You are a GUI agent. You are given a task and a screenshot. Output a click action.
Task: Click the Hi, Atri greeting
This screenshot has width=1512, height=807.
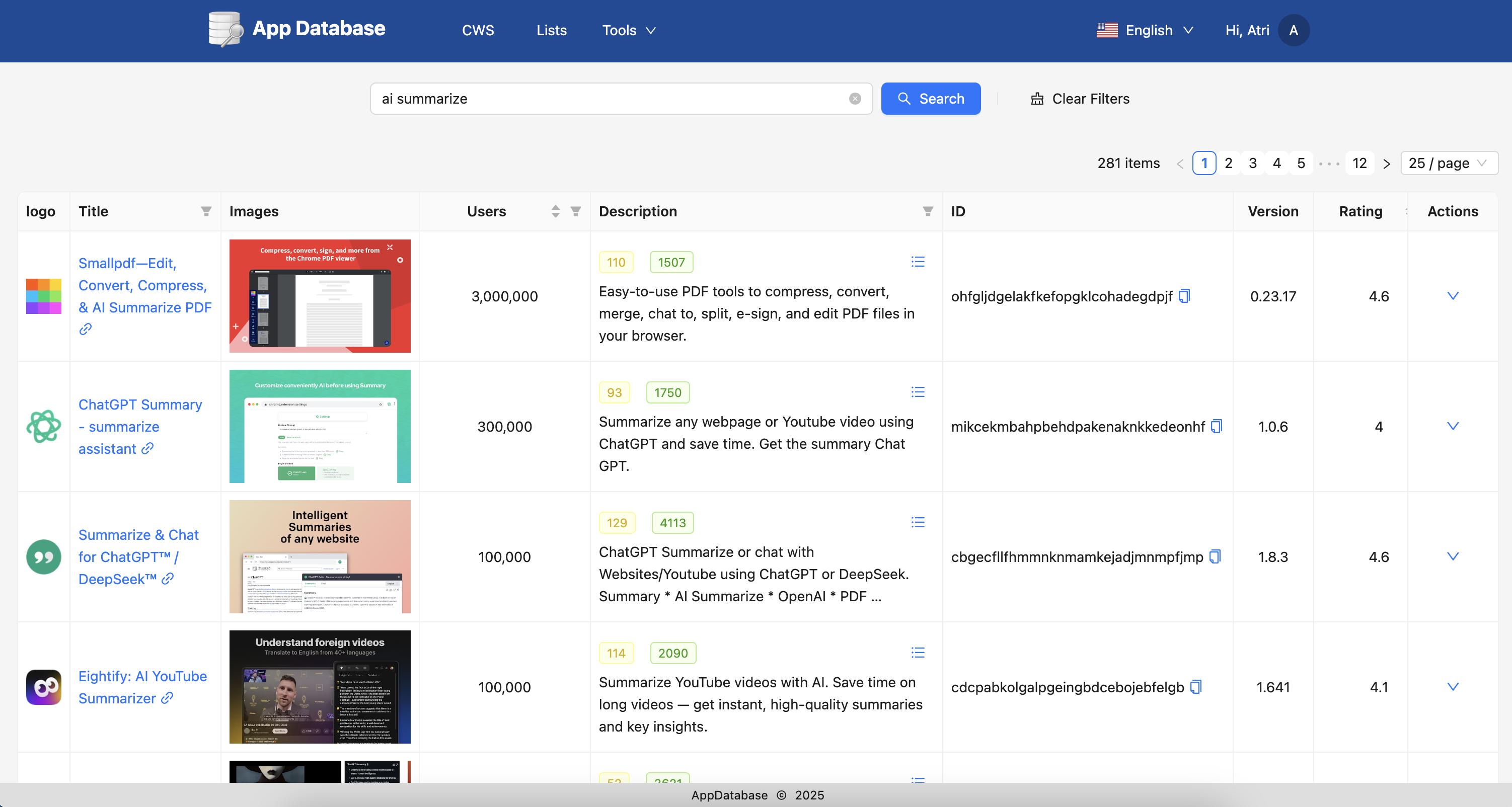coord(1247,31)
